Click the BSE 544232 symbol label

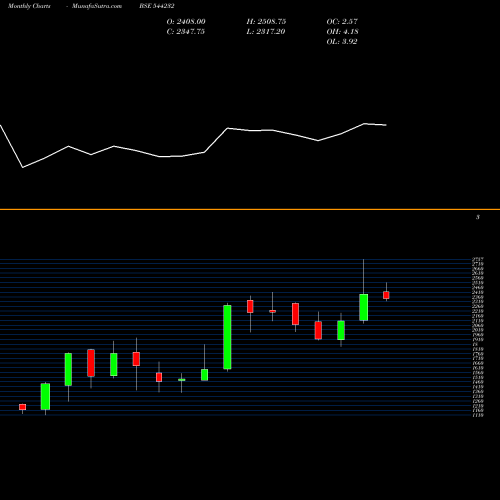(x=157, y=6)
